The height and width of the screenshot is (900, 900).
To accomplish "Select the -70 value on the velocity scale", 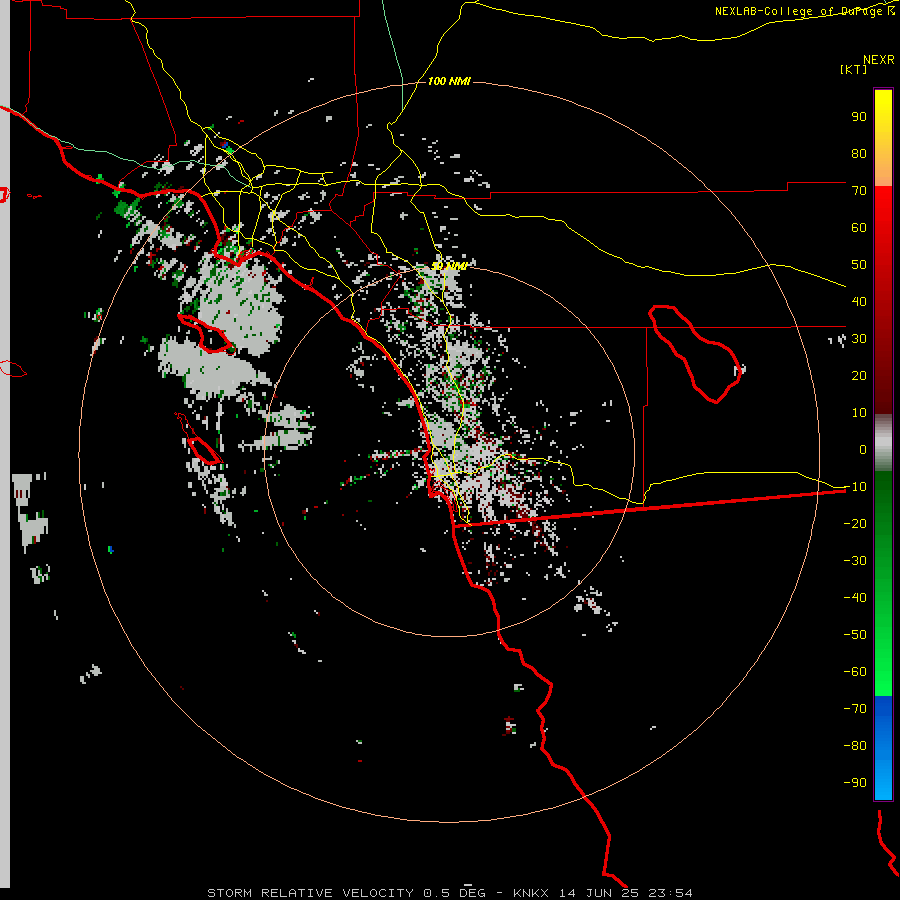I will pyautogui.click(x=855, y=708).
